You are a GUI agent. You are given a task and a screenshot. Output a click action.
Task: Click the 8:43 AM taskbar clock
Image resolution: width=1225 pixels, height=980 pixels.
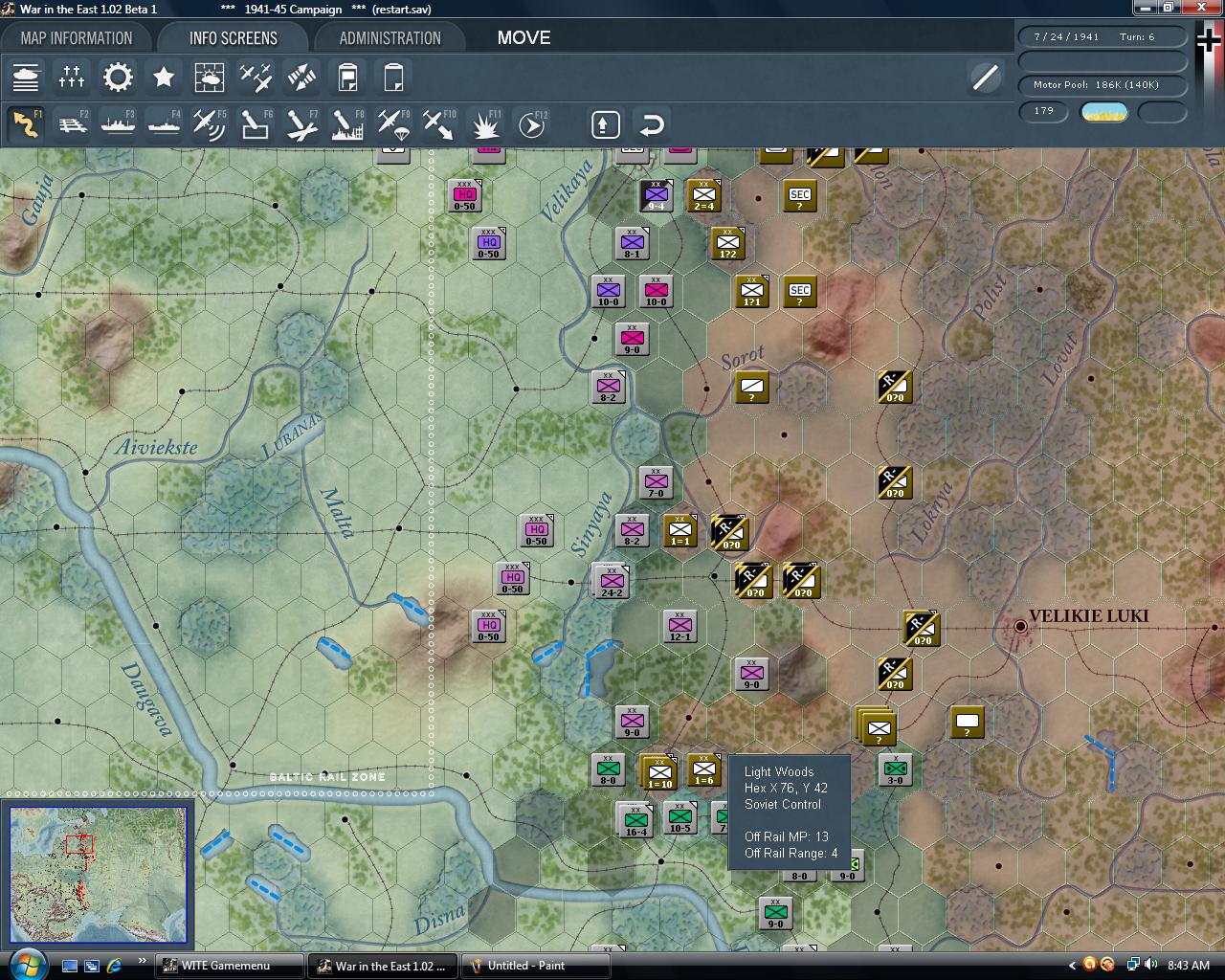point(1189,966)
